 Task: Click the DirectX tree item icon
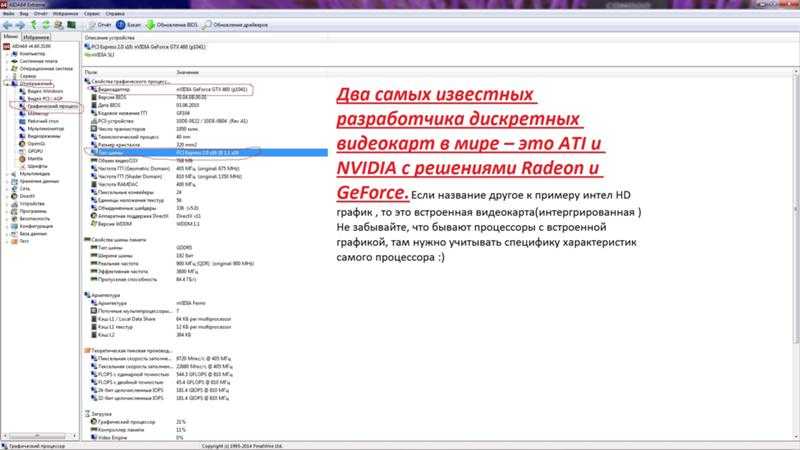(14, 196)
